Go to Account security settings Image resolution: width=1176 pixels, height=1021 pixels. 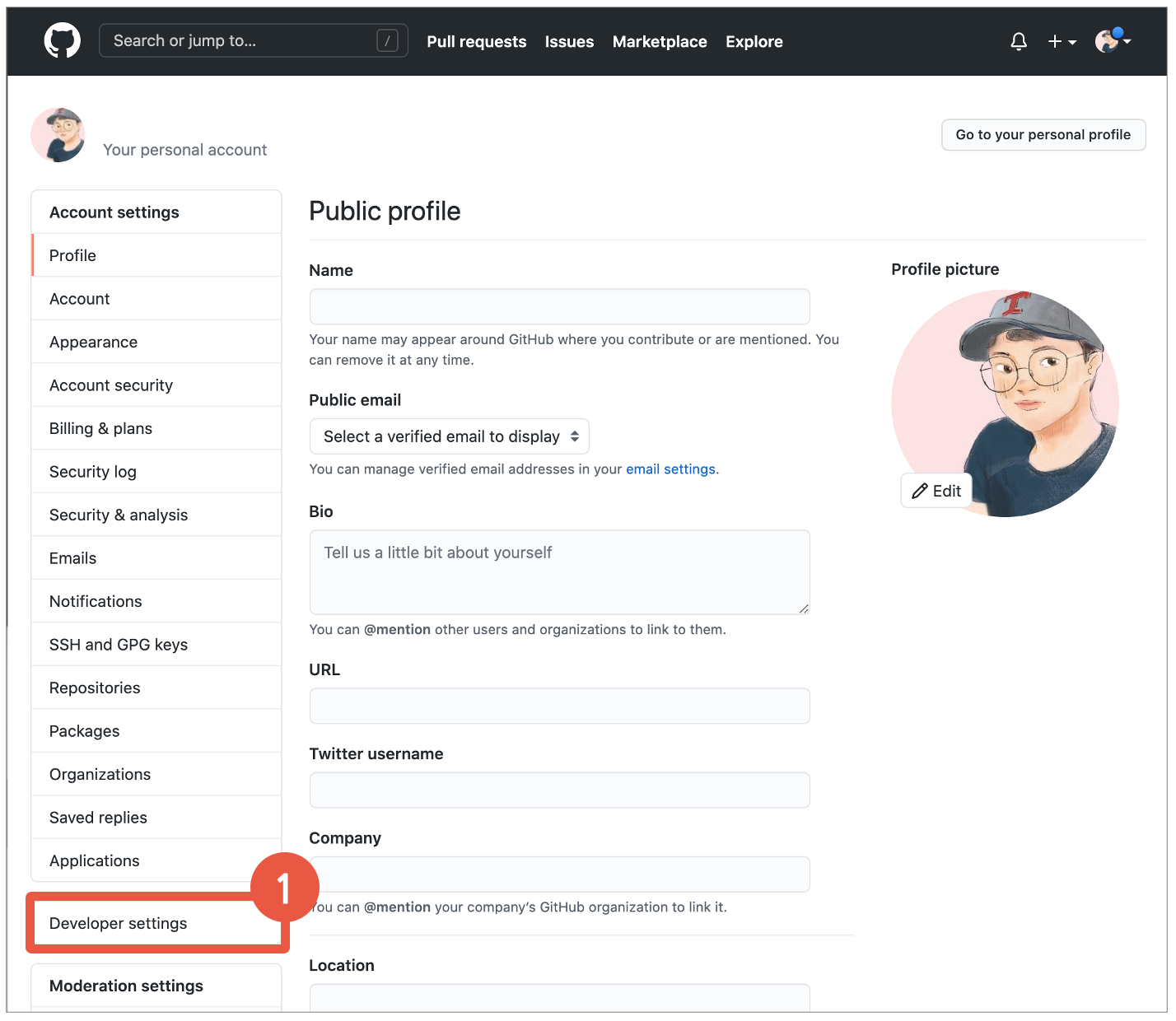(x=156, y=385)
